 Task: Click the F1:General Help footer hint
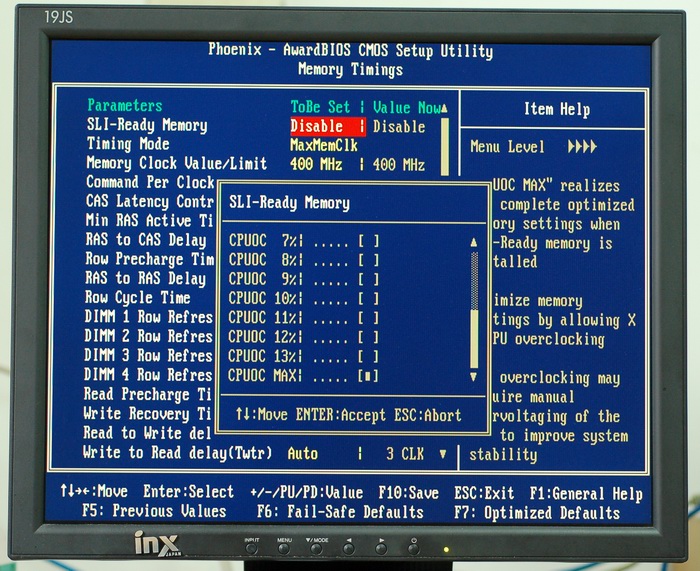[x=586, y=494]
